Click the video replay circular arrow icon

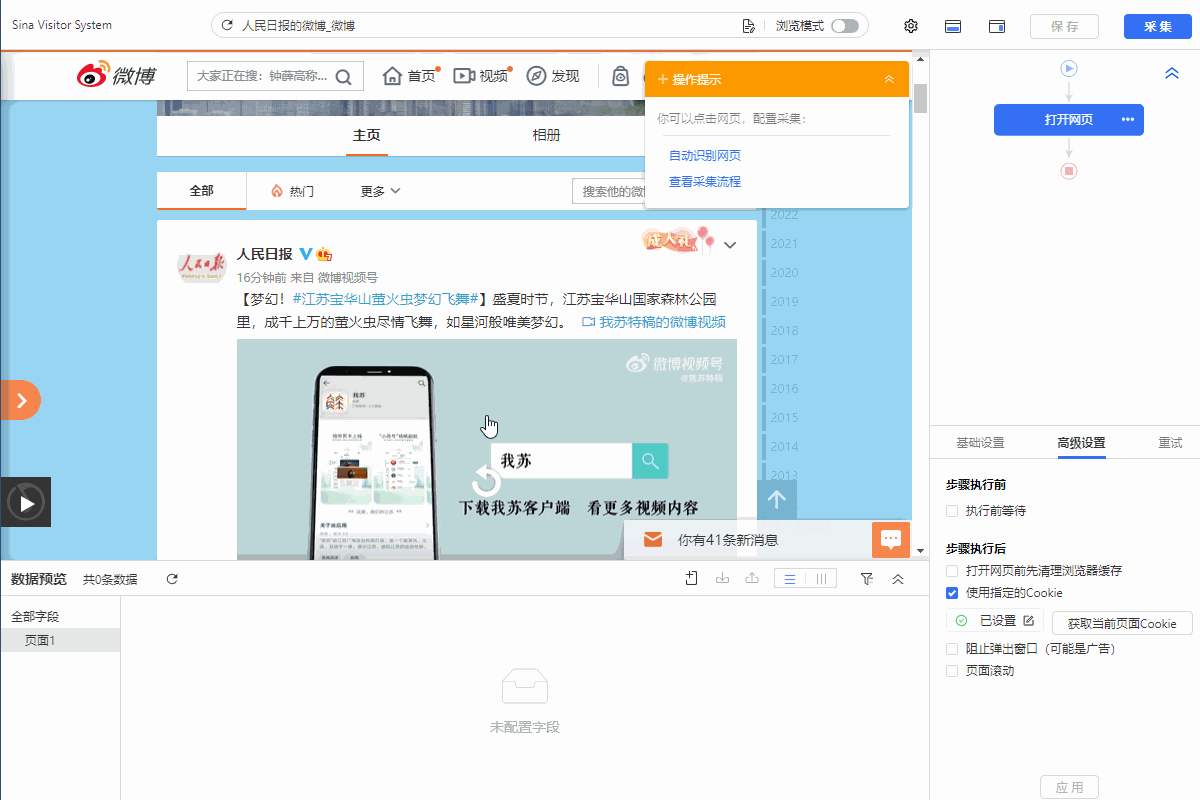pyautogui.click(x=486, y=482)
